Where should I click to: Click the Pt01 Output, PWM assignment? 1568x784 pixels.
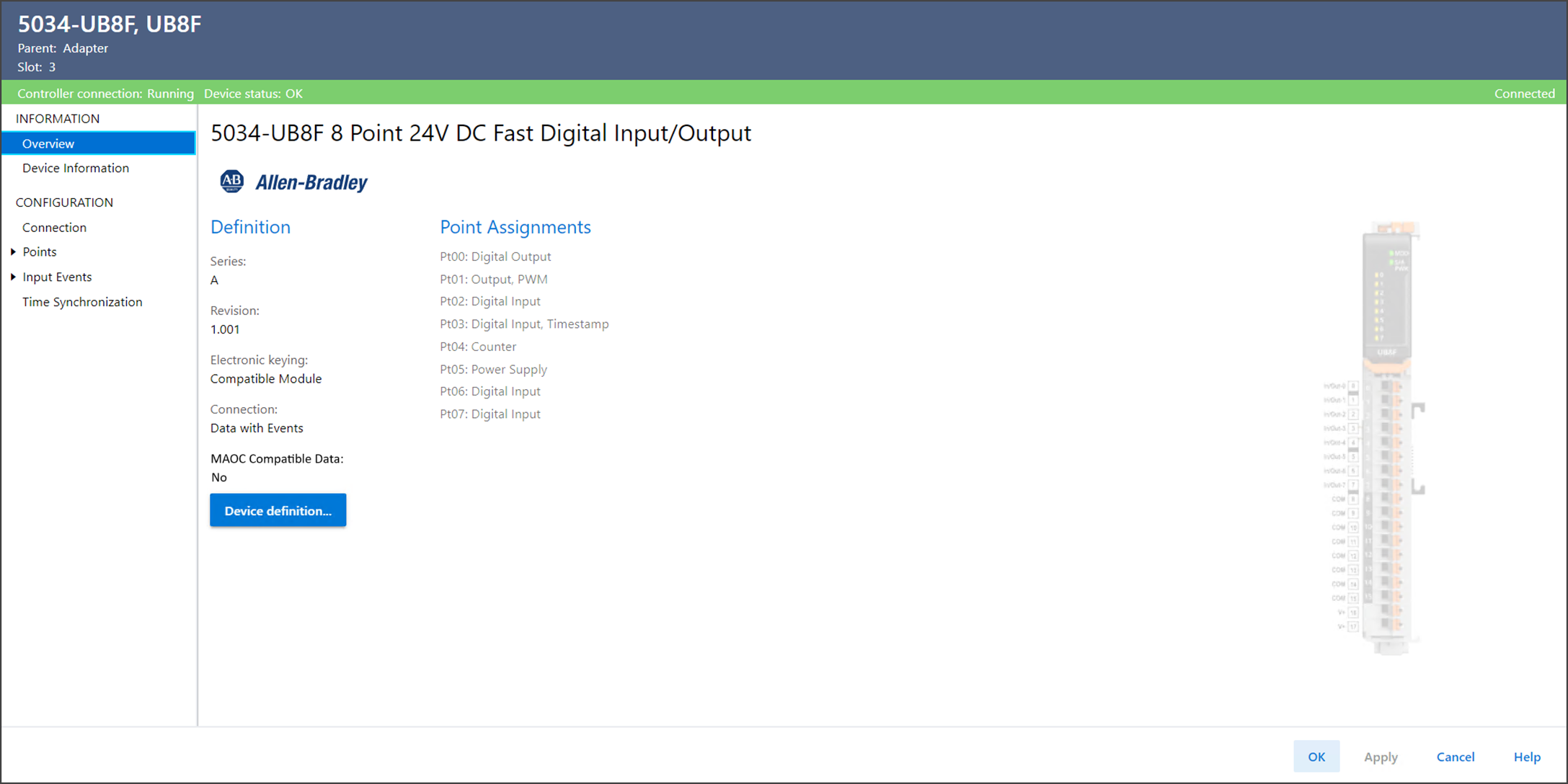[x=493, y=279]
